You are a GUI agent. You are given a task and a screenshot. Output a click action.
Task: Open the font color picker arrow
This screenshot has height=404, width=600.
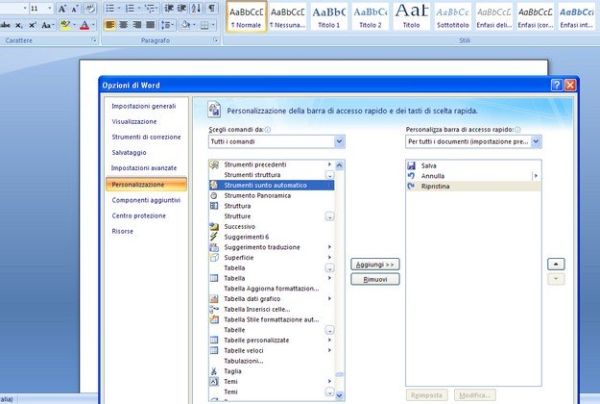point(94,24)
